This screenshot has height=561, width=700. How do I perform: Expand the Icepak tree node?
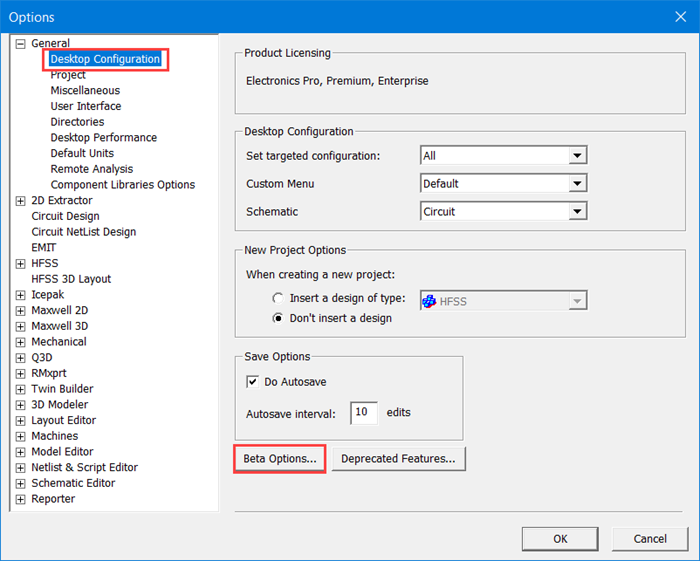21,295
